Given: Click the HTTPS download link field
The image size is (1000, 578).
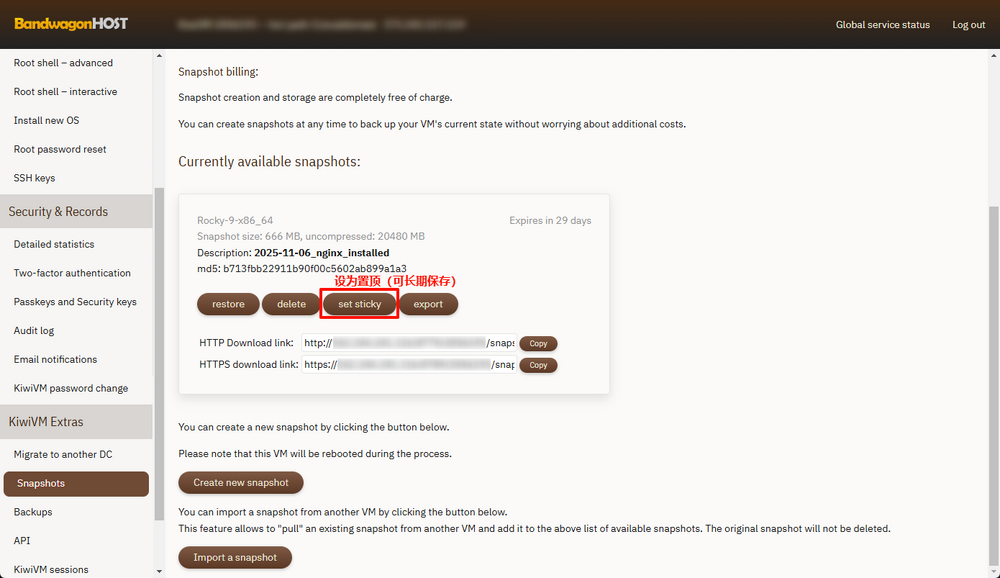Looking at the screenshot, I should pos(408,365).
